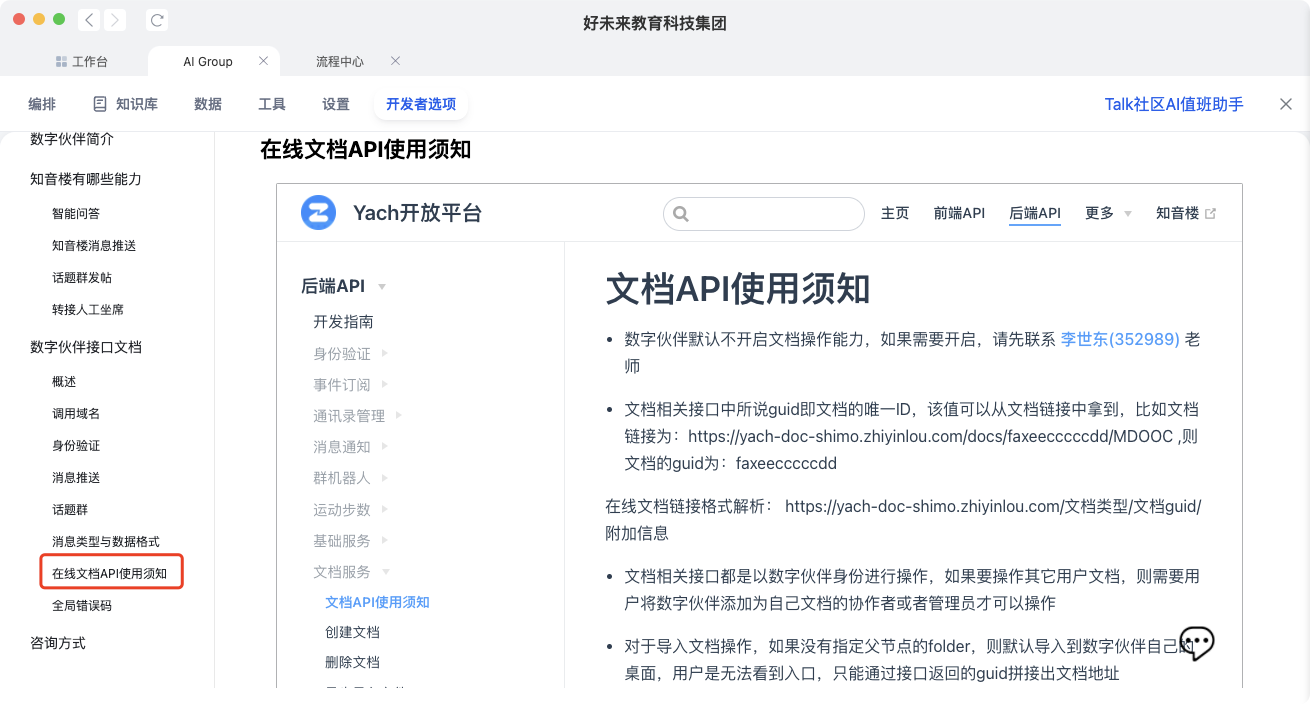The width and height of the screenshot is (1310, 704).
Task: Open the 创建文档 page
Action: (352, 632)
